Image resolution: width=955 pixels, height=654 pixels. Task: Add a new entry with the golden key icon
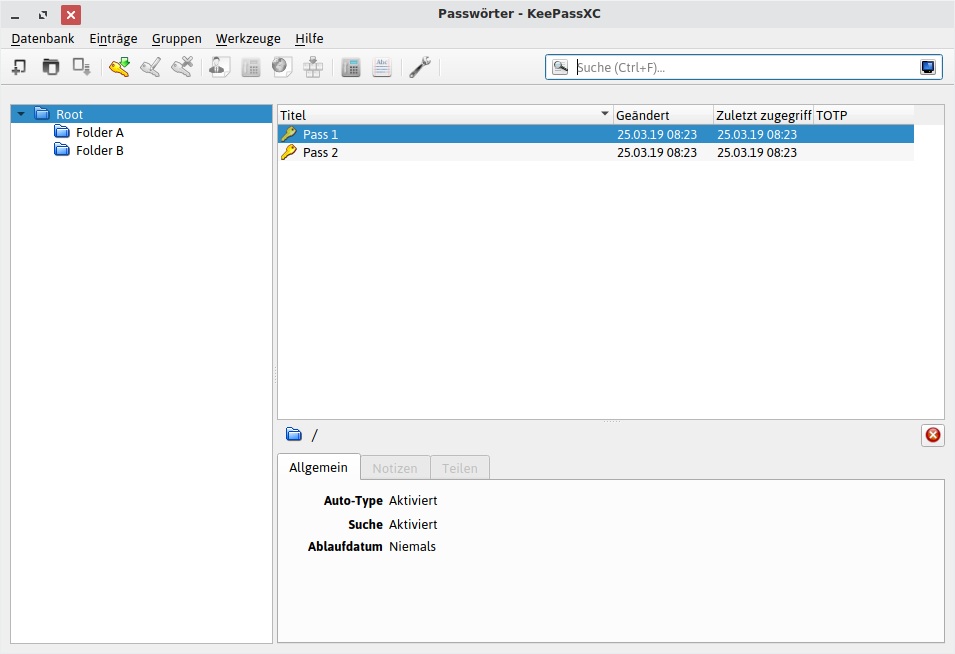click(x=119, y=67)
